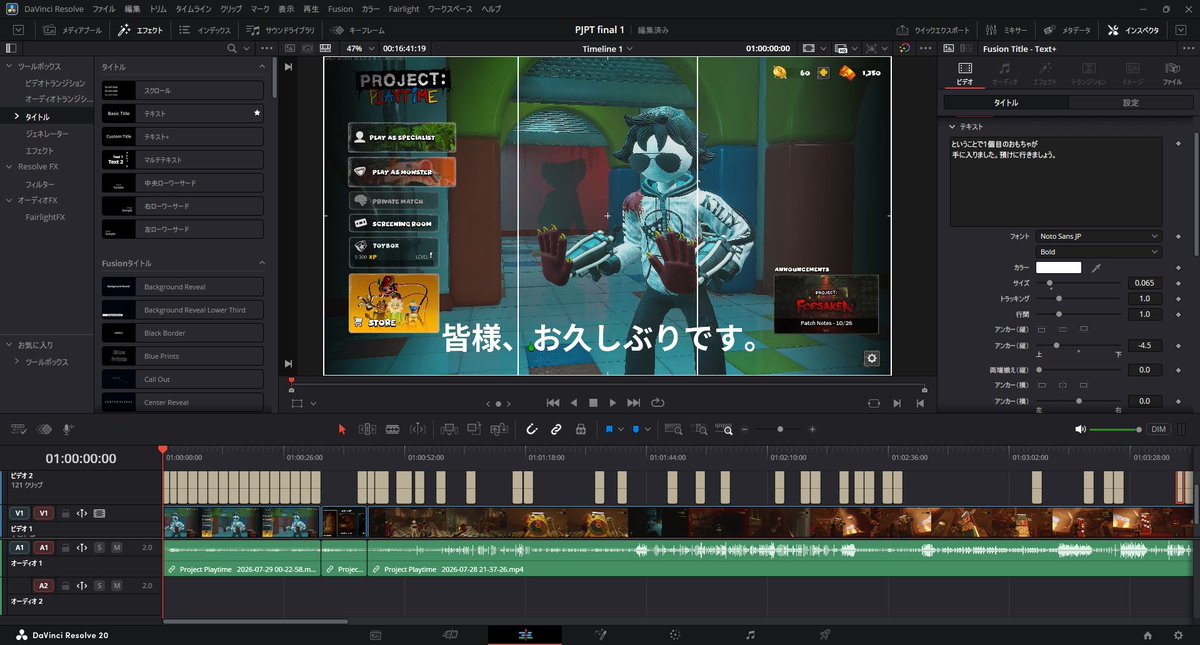Open the Mixer panel
The width and height of the screenshot is (1200, 645).
pyautogui.click(x=1006, y=30)
